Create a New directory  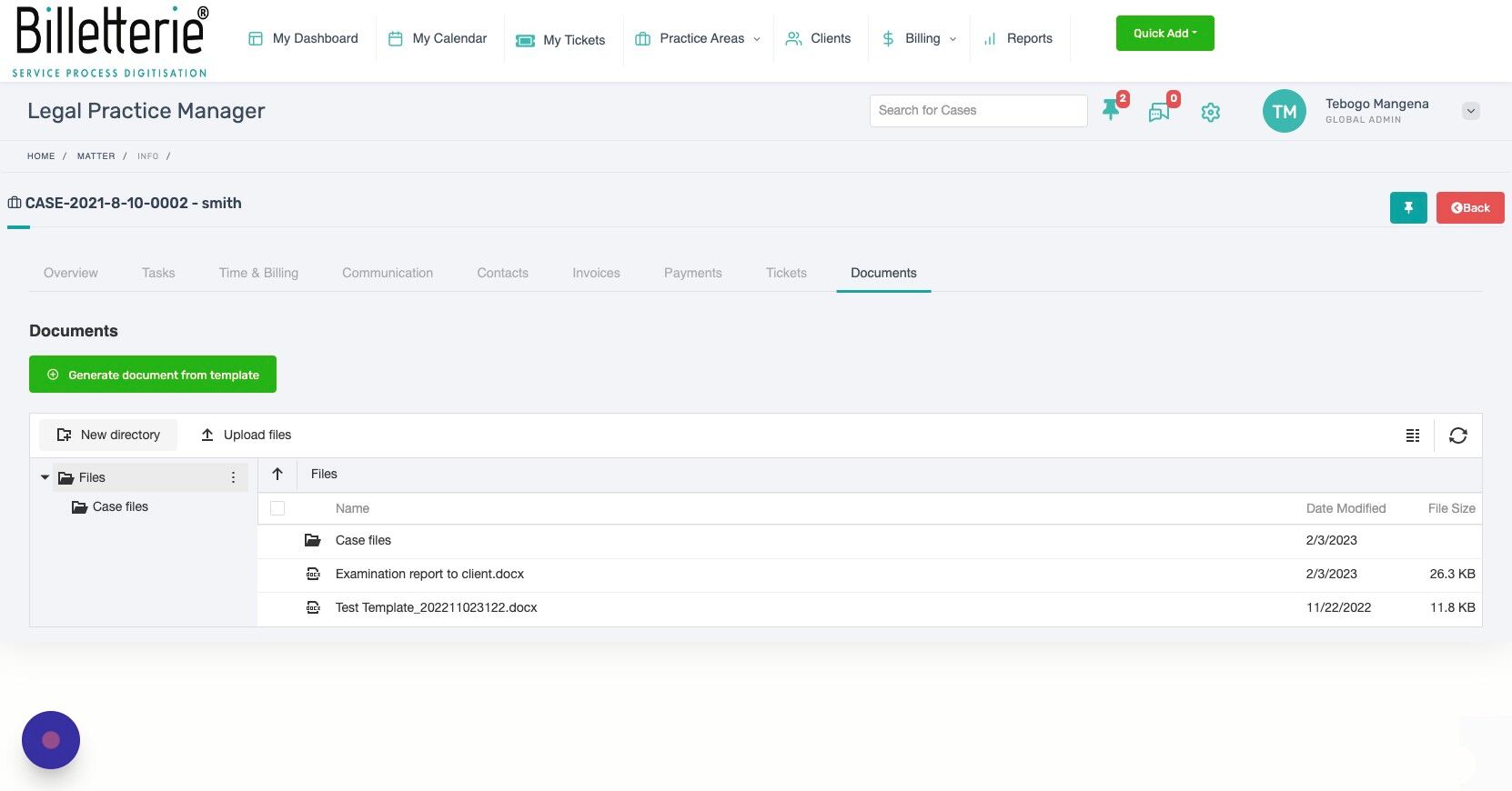[x=108, y=435]
